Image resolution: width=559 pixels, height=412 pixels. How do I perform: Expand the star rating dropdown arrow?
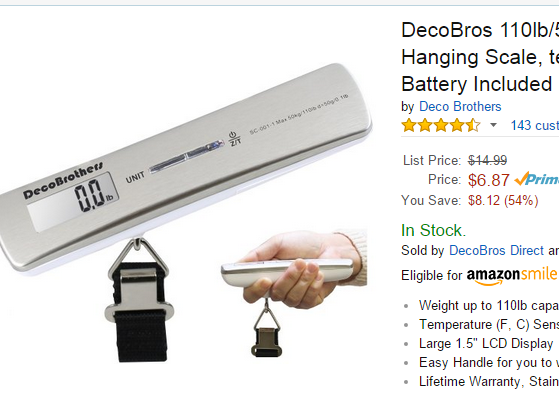493,125
